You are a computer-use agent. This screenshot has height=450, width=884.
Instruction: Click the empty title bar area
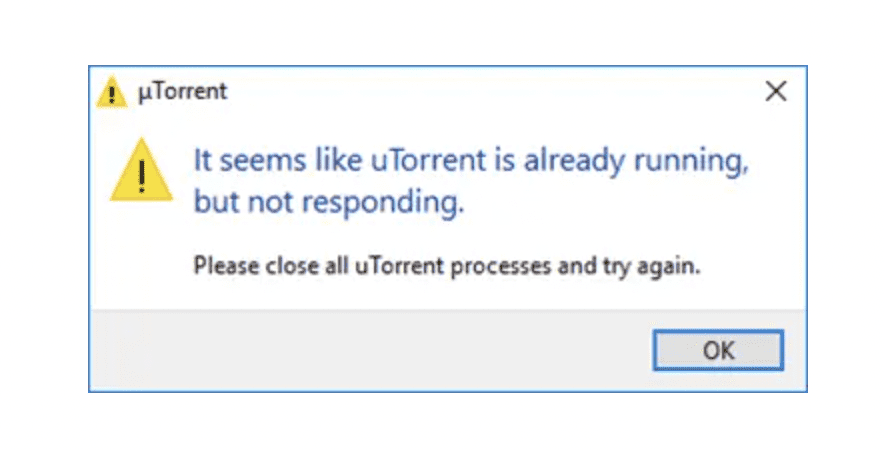pos(480,92)
